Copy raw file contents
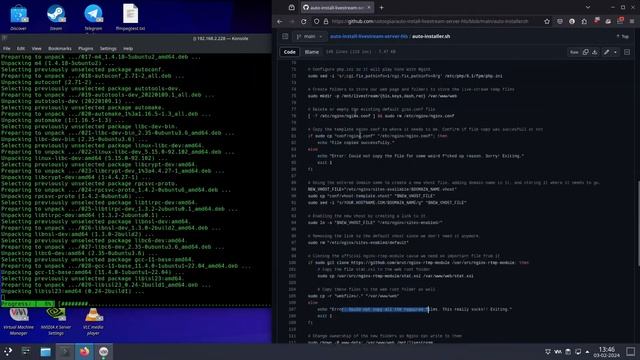640x360 pixels. tap(586, 52)
